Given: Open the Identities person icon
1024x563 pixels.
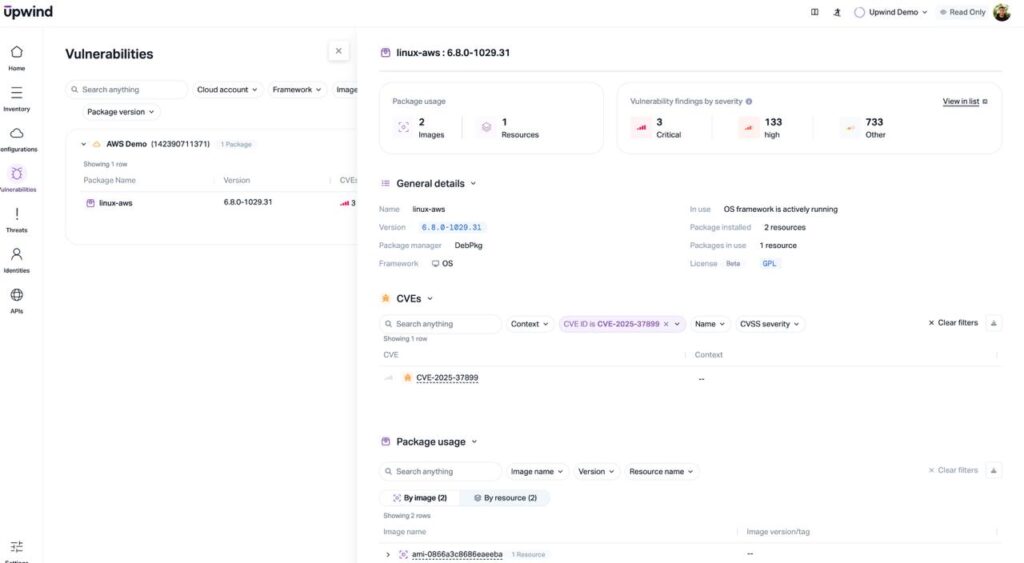Looking at the screenshot, I should click(x=17, y=254).
